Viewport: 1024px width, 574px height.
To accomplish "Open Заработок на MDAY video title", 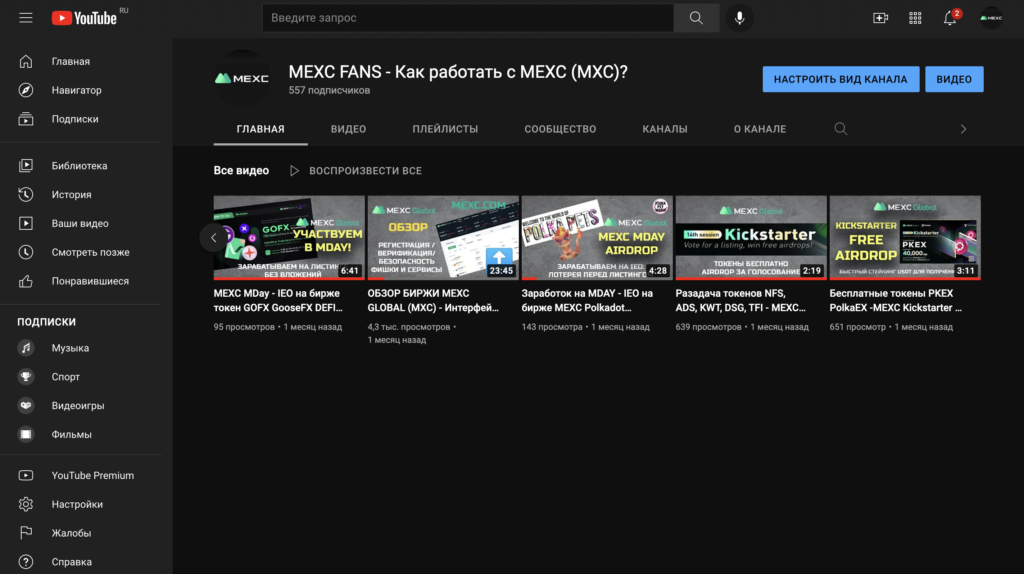I will coord(587,300).
